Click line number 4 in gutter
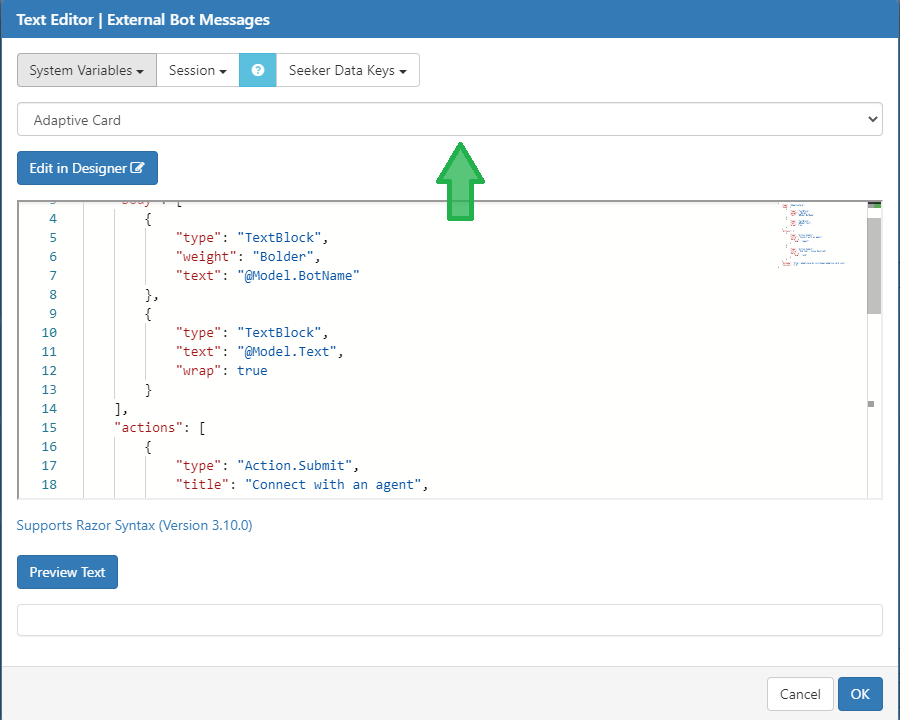This screenshot has height=720, width=900. (x=53, y=219)
